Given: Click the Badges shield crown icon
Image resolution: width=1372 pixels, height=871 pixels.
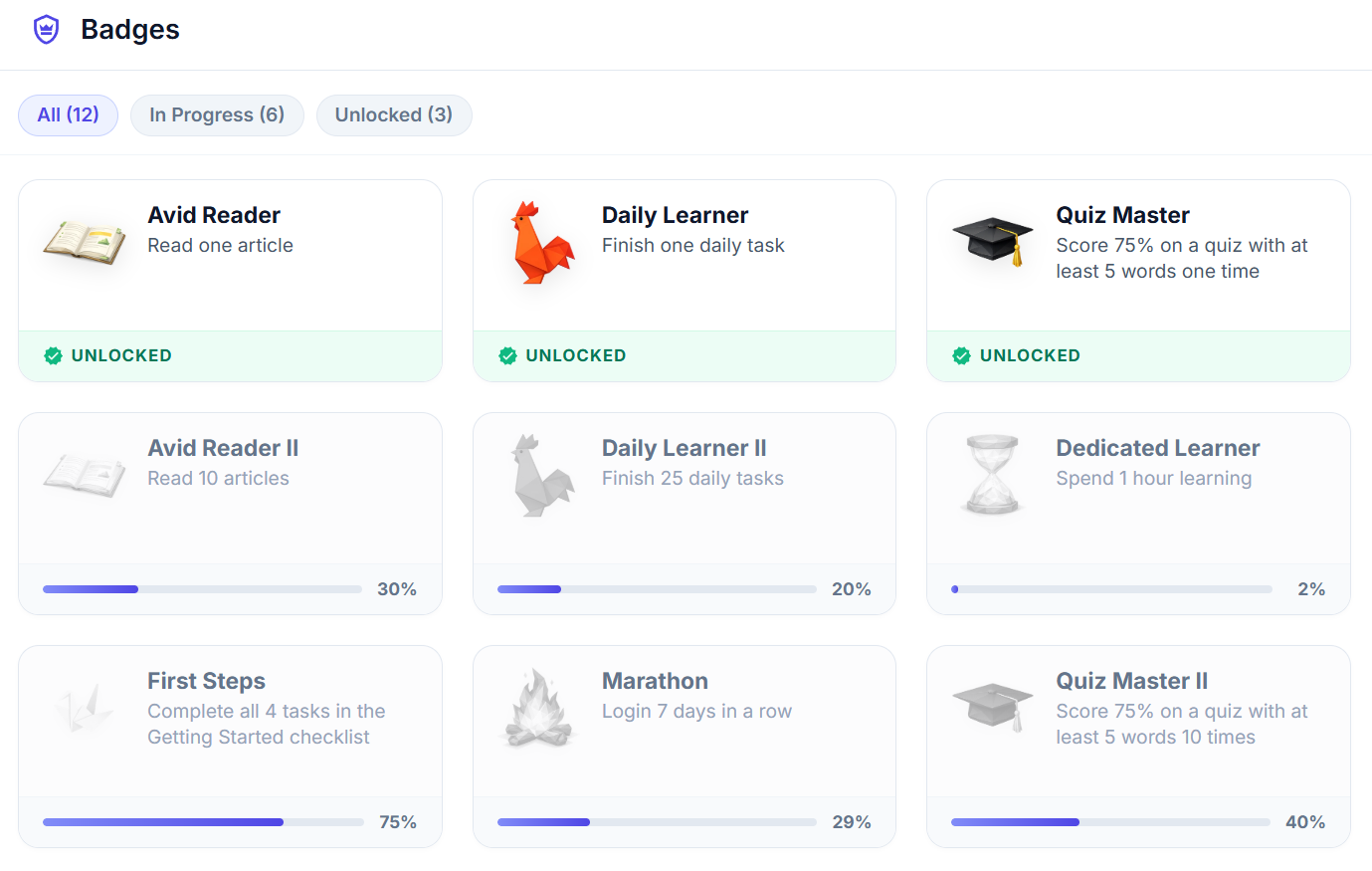Looking at the screenshot, I should click(47, 30).
